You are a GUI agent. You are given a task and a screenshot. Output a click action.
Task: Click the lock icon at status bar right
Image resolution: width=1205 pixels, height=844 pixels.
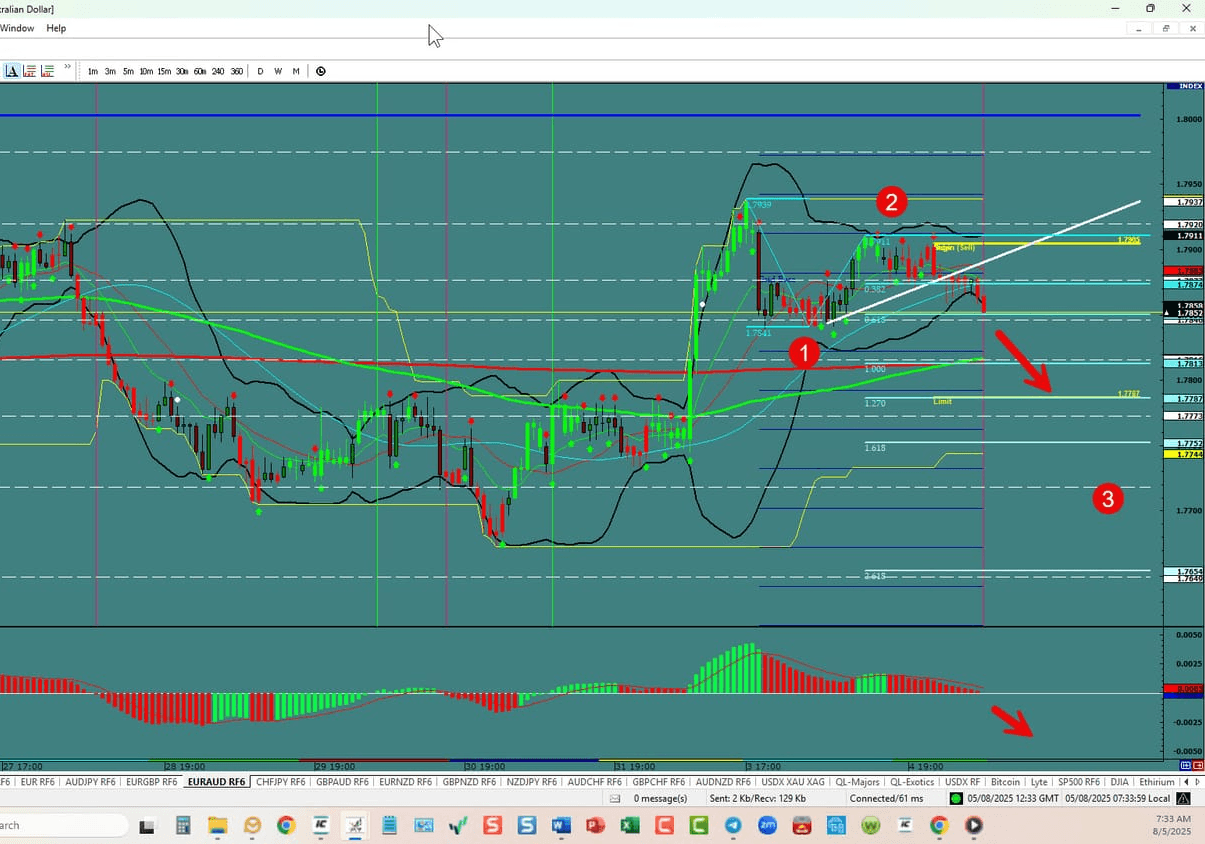pyautogui.click(x=1183, y=798)
